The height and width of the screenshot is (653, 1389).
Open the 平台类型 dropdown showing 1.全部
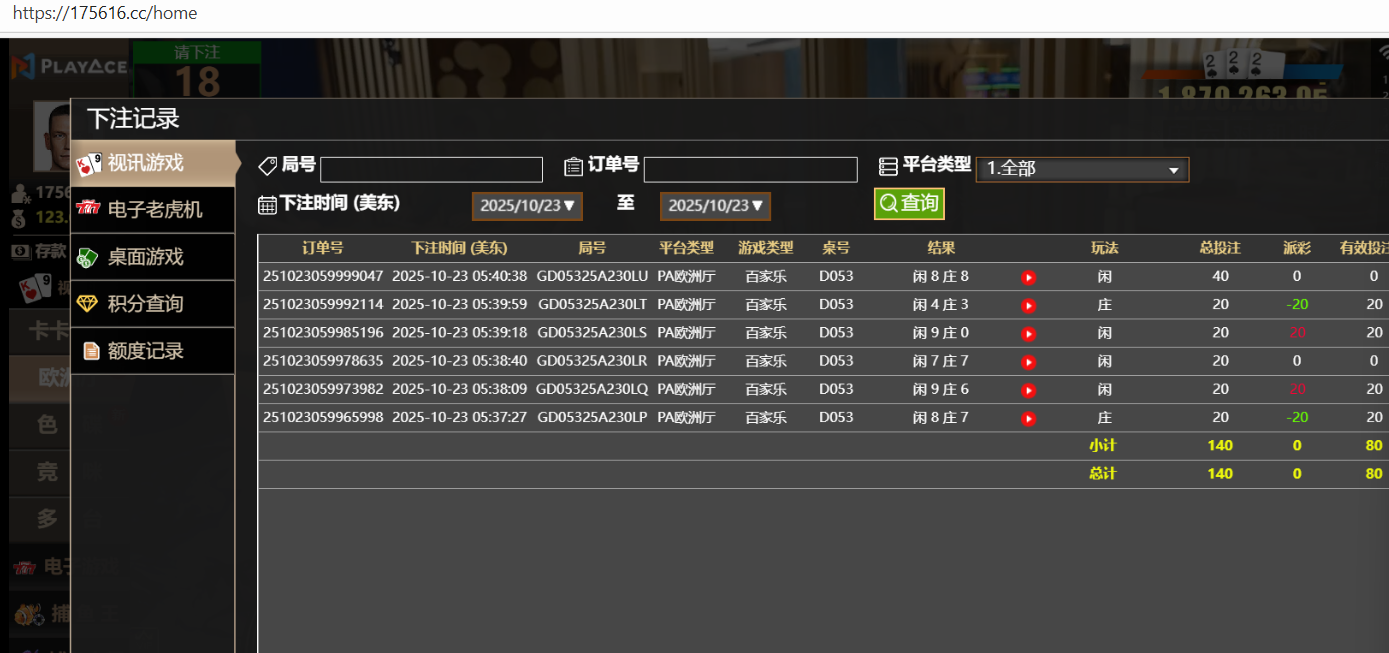pos(1082,169)
